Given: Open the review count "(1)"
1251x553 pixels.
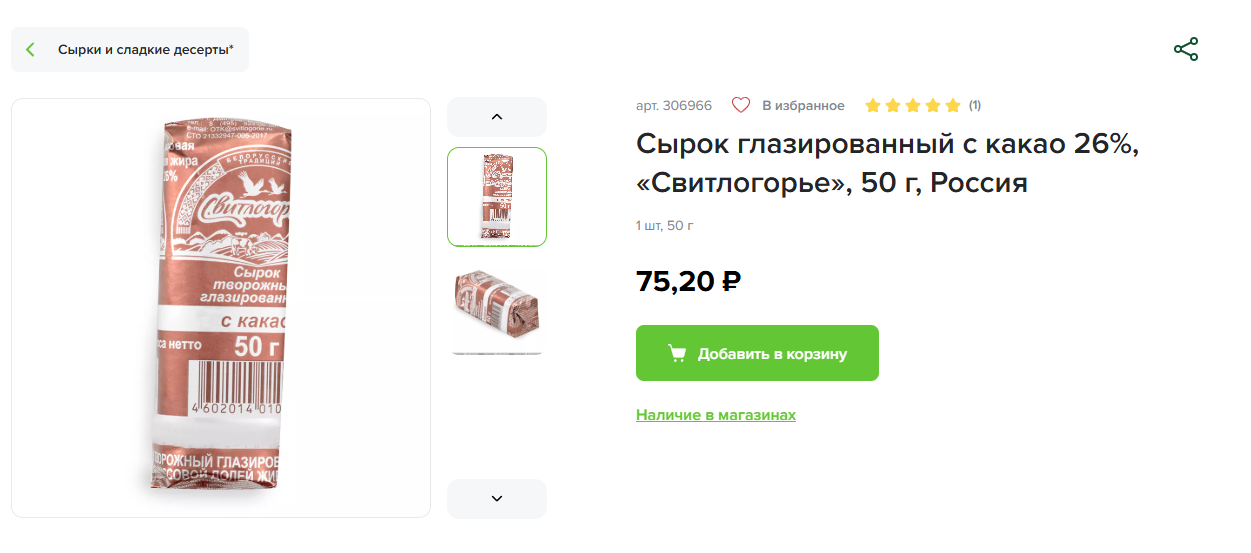Looking at the screenshot, I should pos(975,106).
